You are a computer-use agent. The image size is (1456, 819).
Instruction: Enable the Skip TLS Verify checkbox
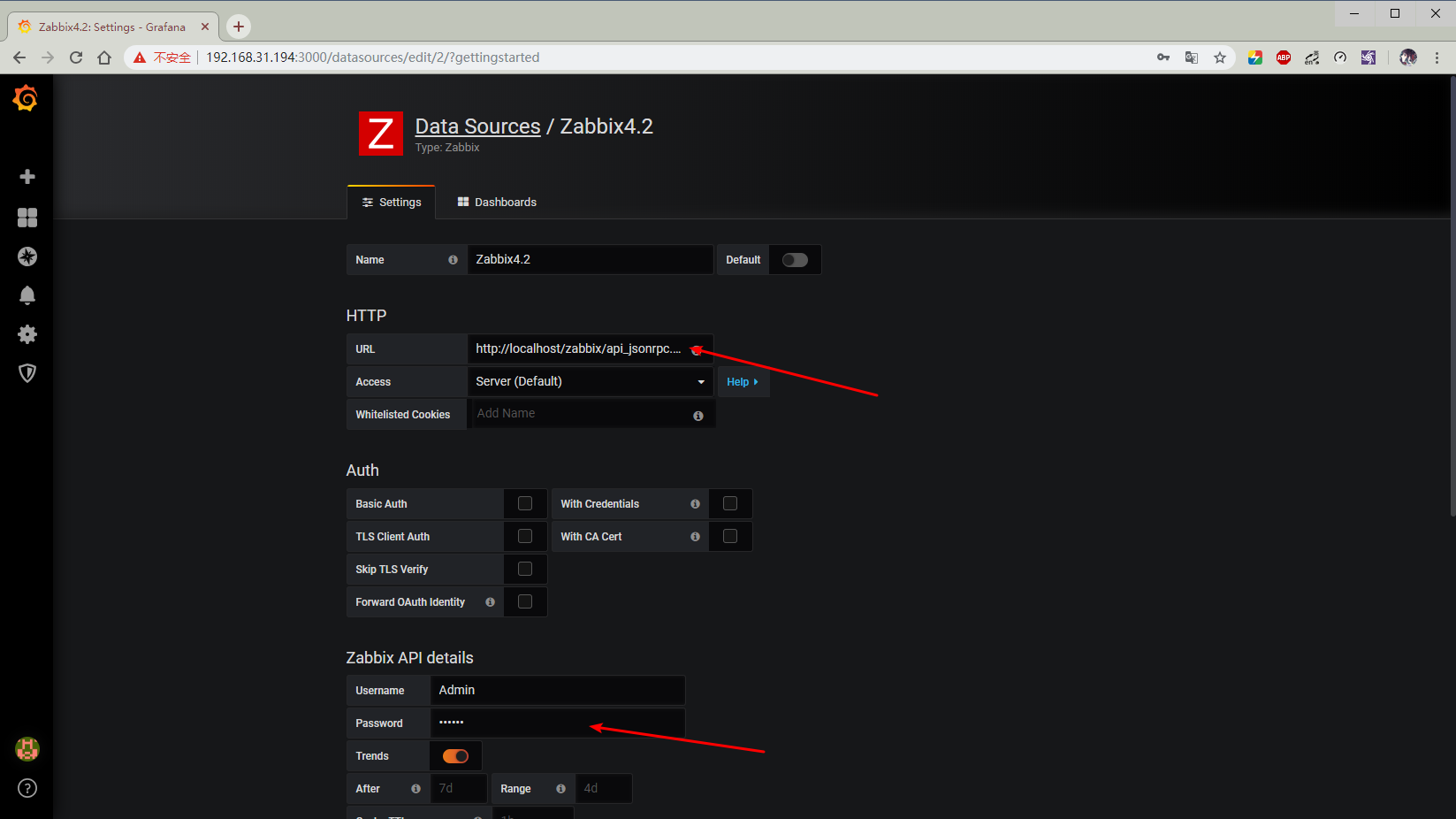(x=525, y=570)
